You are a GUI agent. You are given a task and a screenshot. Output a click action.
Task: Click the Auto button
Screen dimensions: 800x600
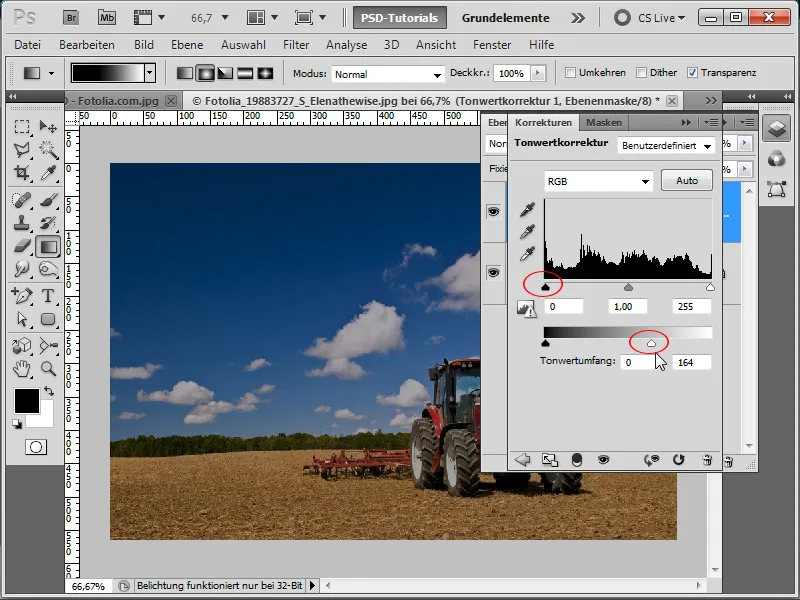tap(687, 181)
